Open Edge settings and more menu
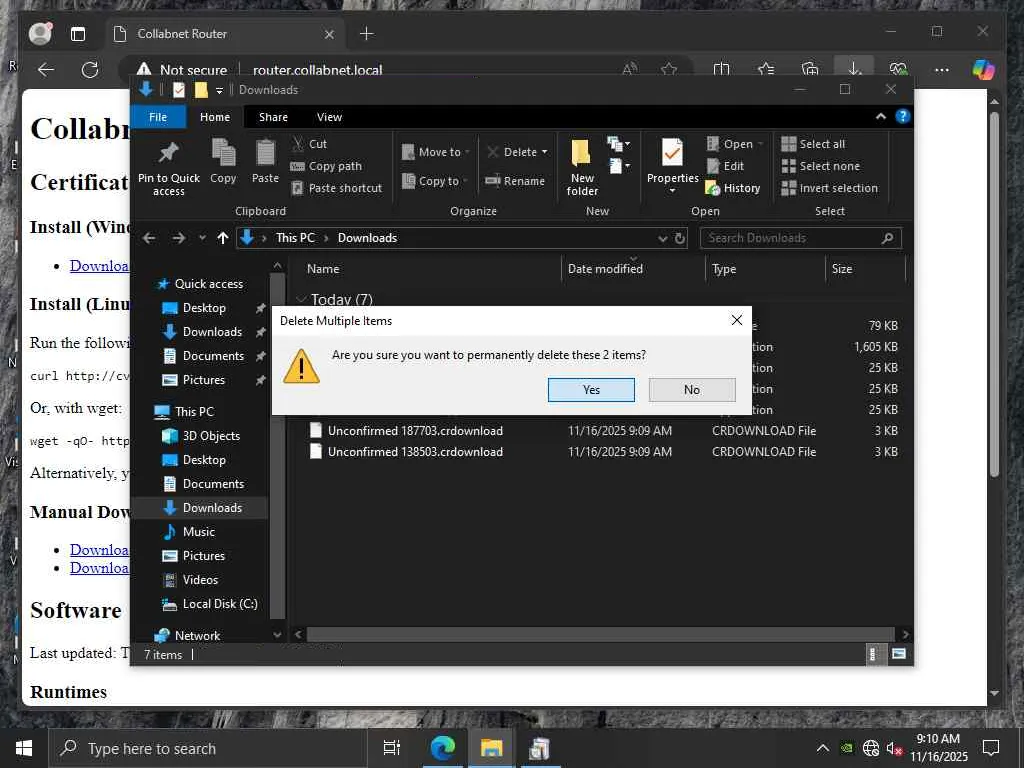 tap(941, 69)
